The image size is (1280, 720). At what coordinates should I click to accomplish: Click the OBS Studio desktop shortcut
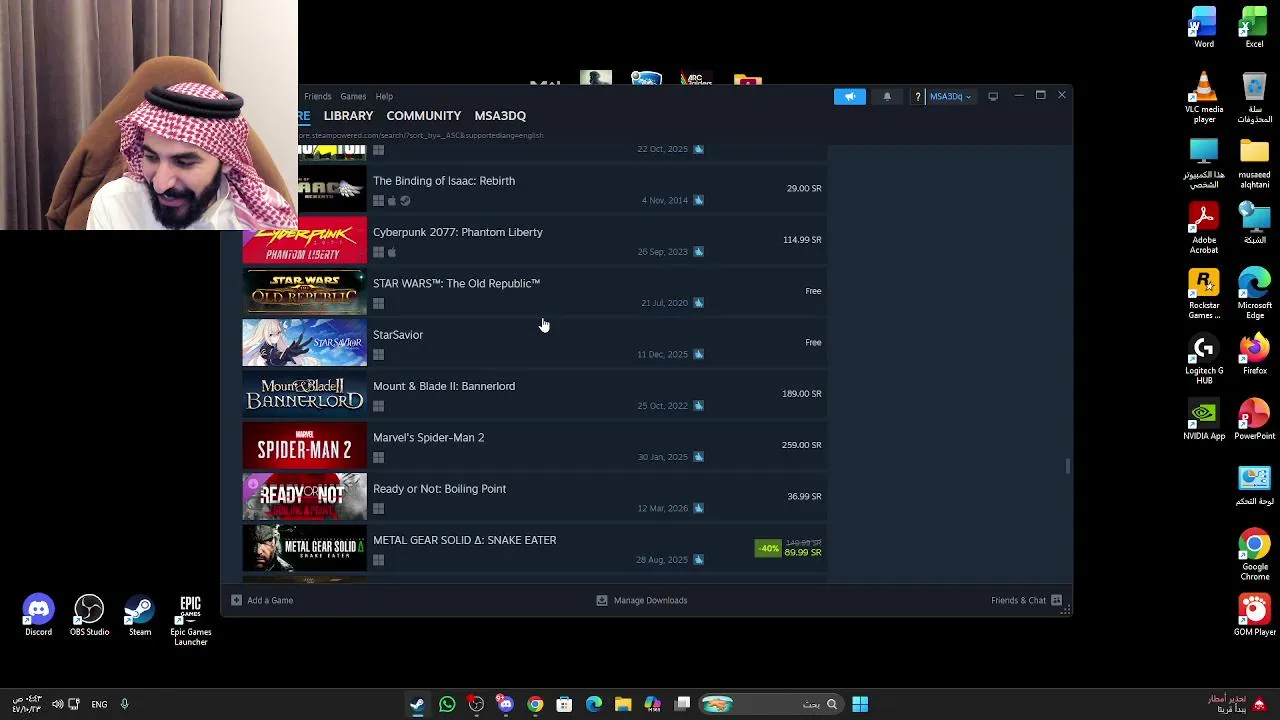point(89,615)
